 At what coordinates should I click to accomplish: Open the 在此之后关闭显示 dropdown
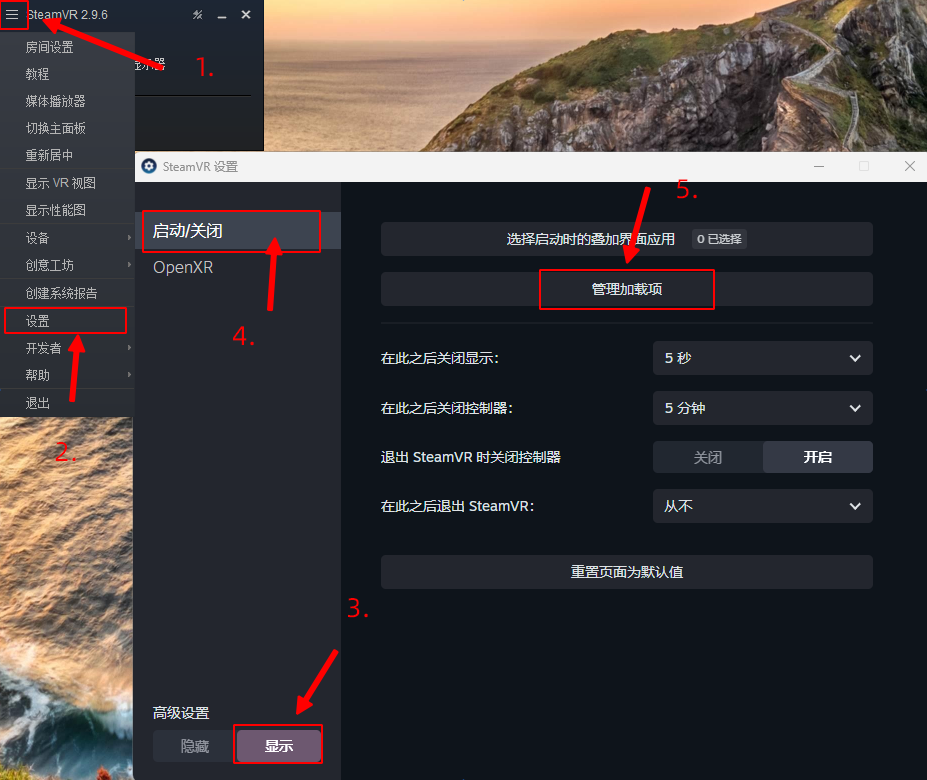point(762,358)
